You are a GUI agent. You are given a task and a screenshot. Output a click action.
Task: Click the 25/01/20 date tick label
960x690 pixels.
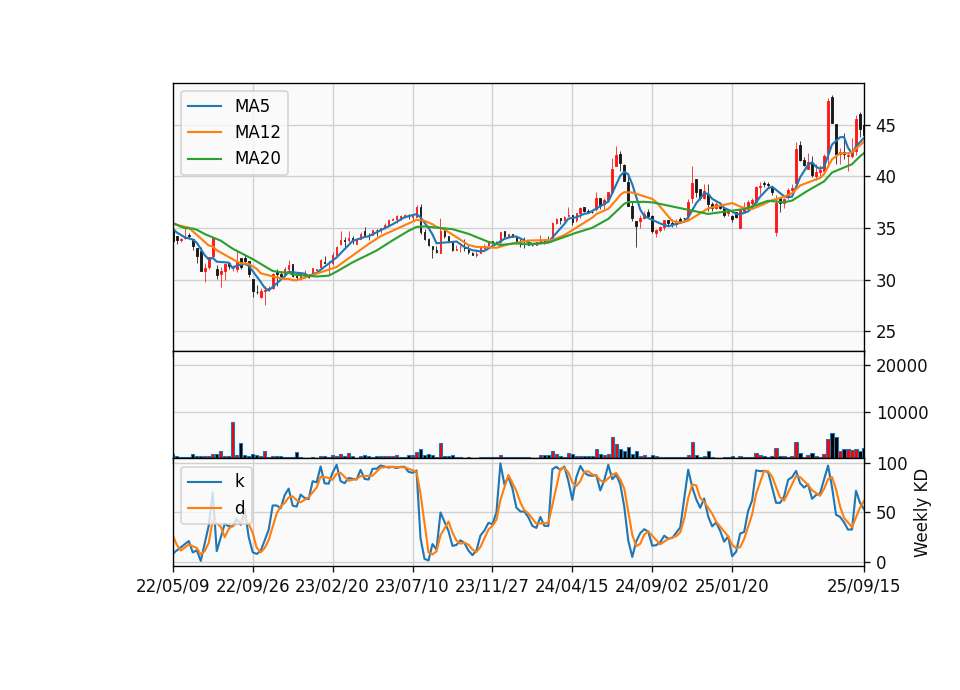click(x=732, y=586)
